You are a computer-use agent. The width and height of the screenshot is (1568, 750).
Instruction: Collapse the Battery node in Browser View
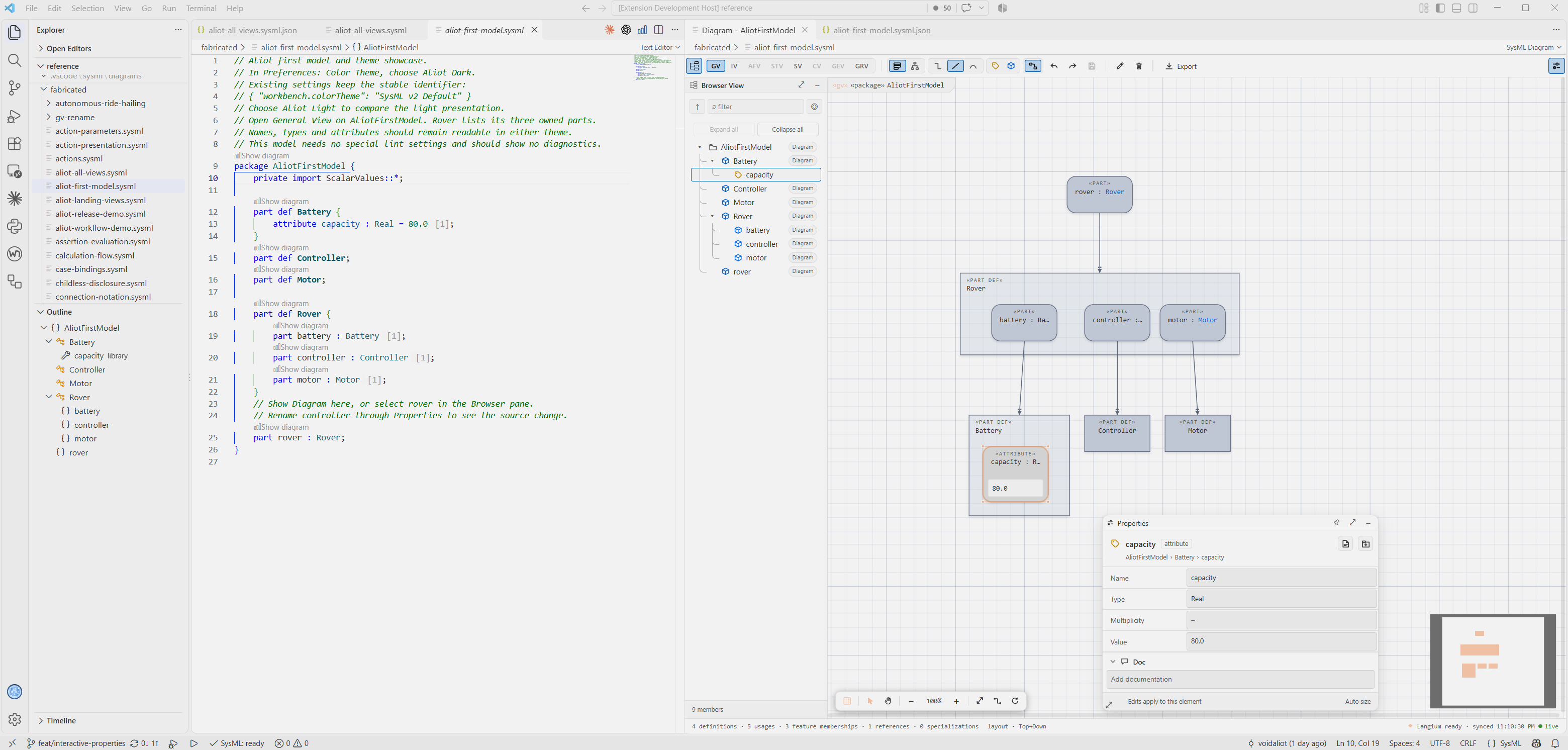tap(712, 161)
